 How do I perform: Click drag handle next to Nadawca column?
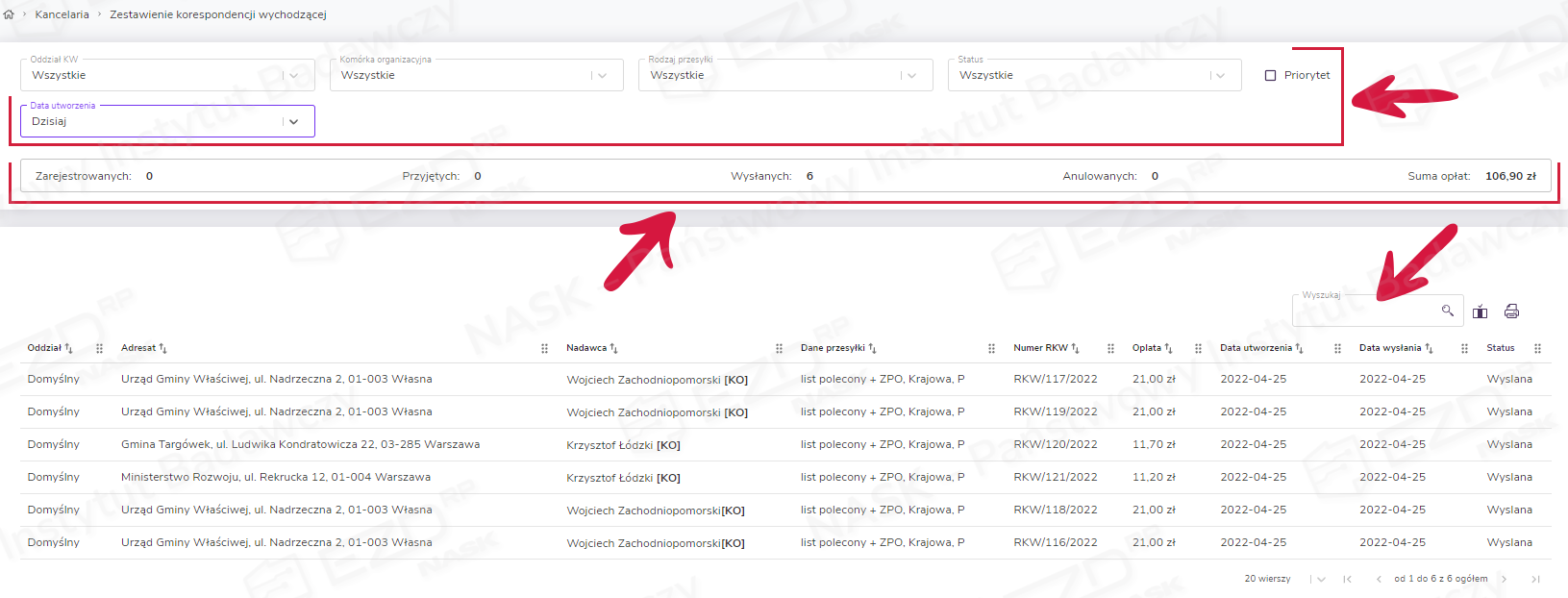click(x=779, y=348)
